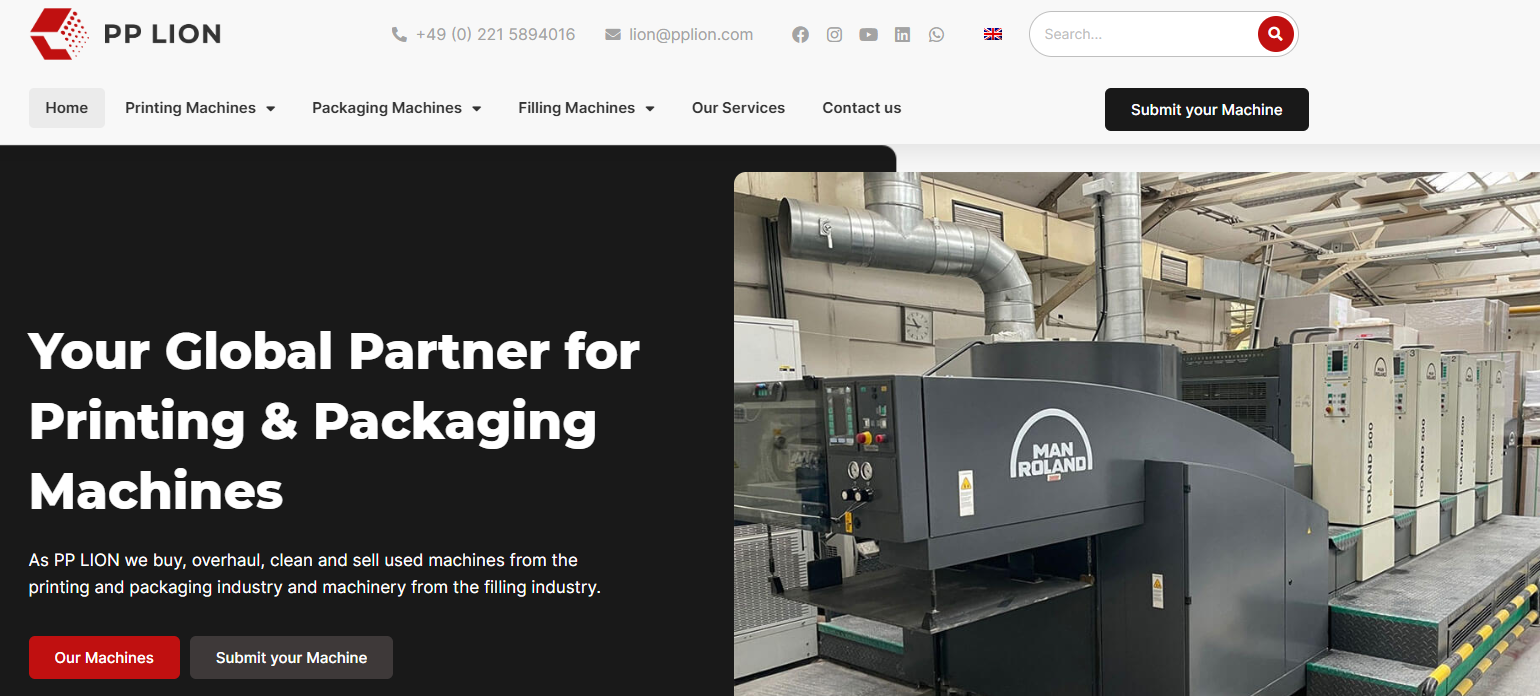Click the PP LION logo
Image resolution: width=1540 pixels, height=696 pixels.
(125, 34)
